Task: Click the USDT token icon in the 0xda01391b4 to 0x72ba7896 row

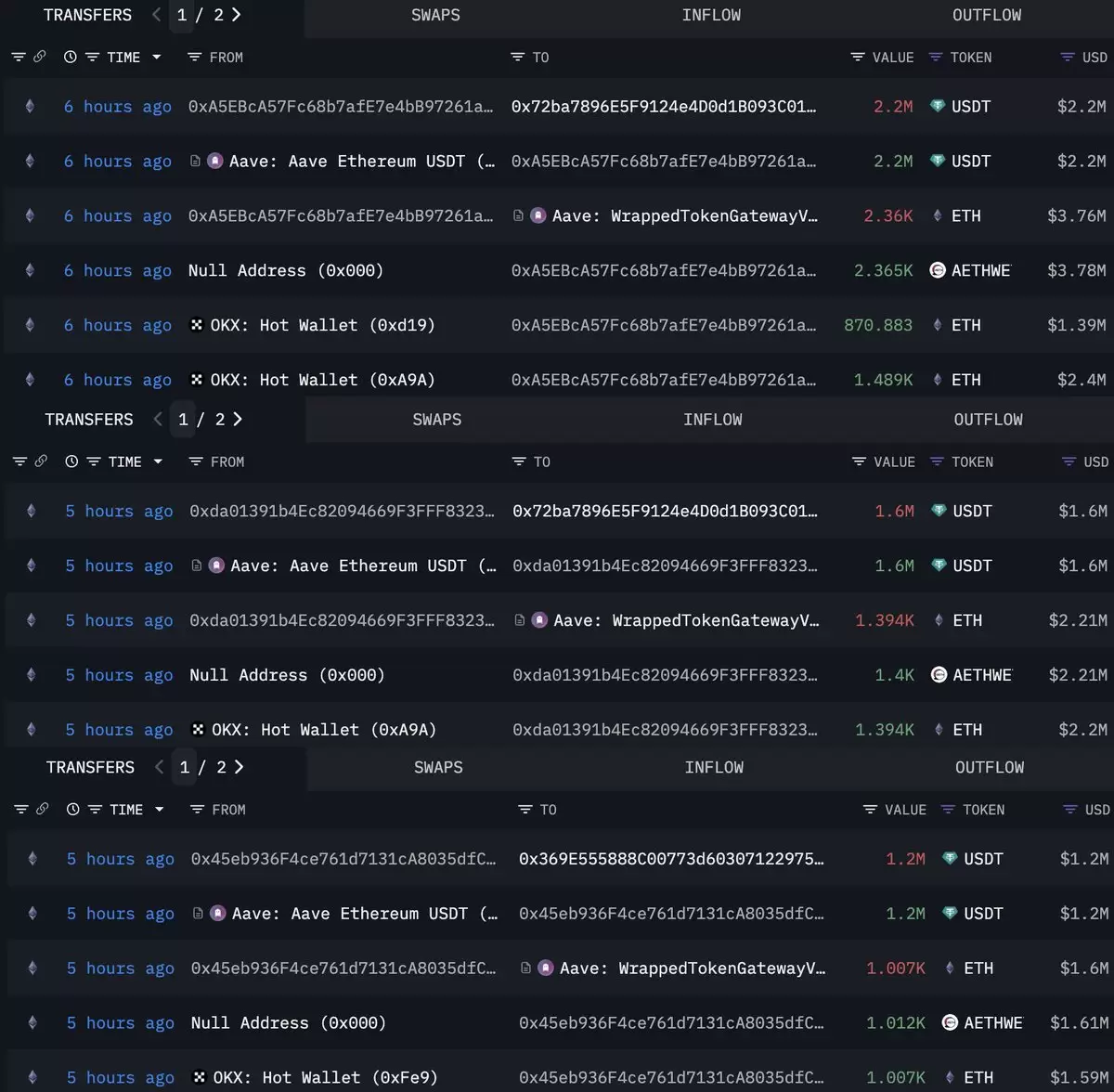Action: pyautogui.click(x=939, y=511)
